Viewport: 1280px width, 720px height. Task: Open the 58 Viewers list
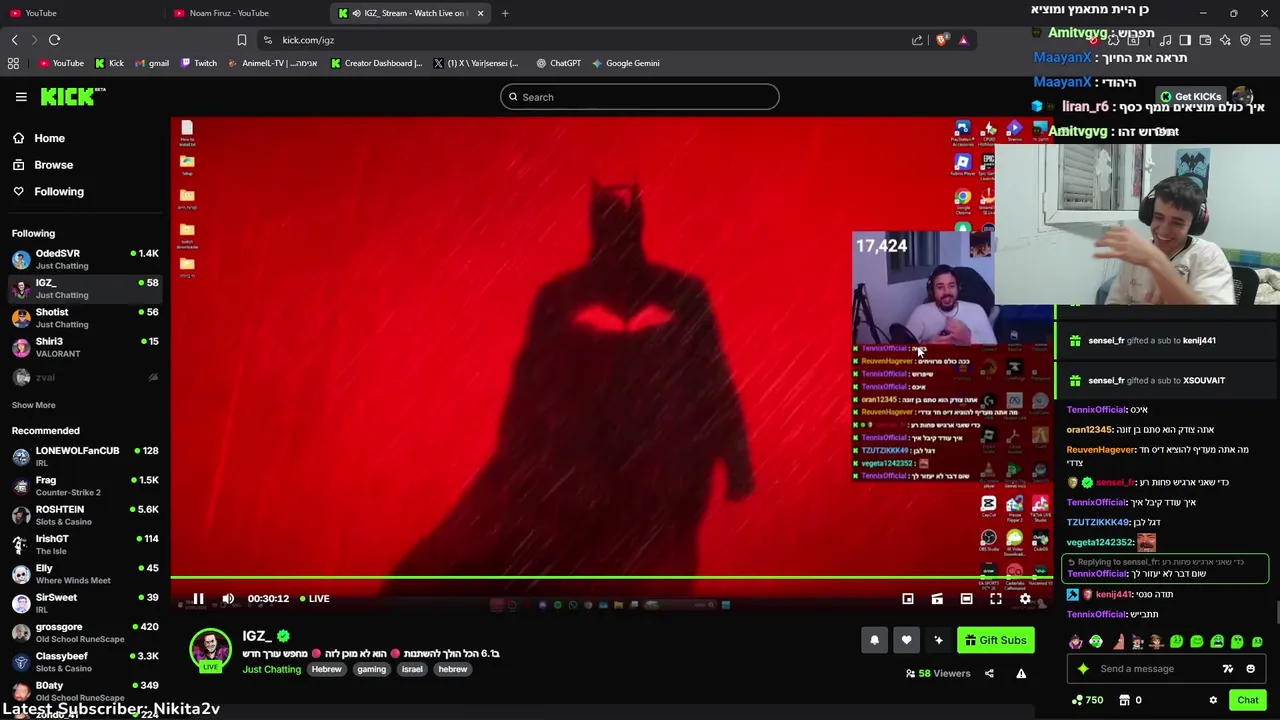pyautogui.click(x=938, y=673)
